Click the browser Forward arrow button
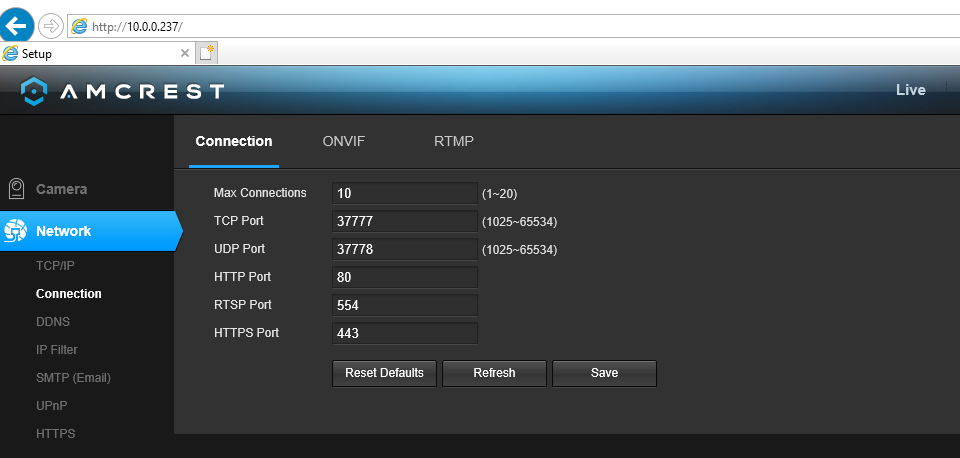This screenshot has width=960, height=458. pyautogui.click(x=51, y=26)
